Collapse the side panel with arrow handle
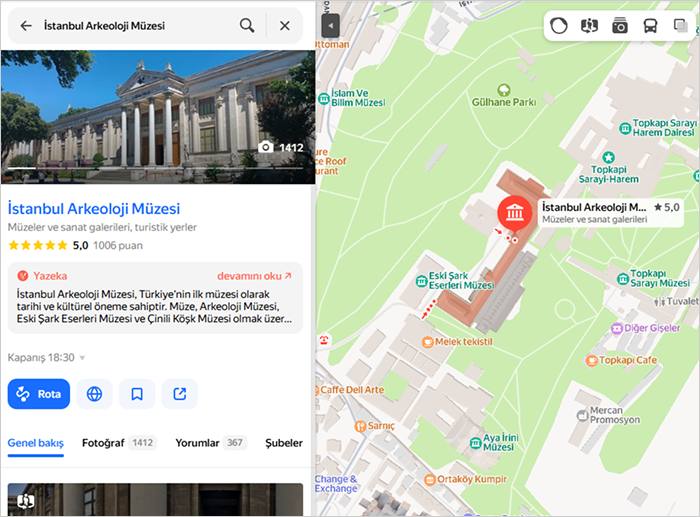This screenshot has width=700, height=517. [x=330, y=26]
